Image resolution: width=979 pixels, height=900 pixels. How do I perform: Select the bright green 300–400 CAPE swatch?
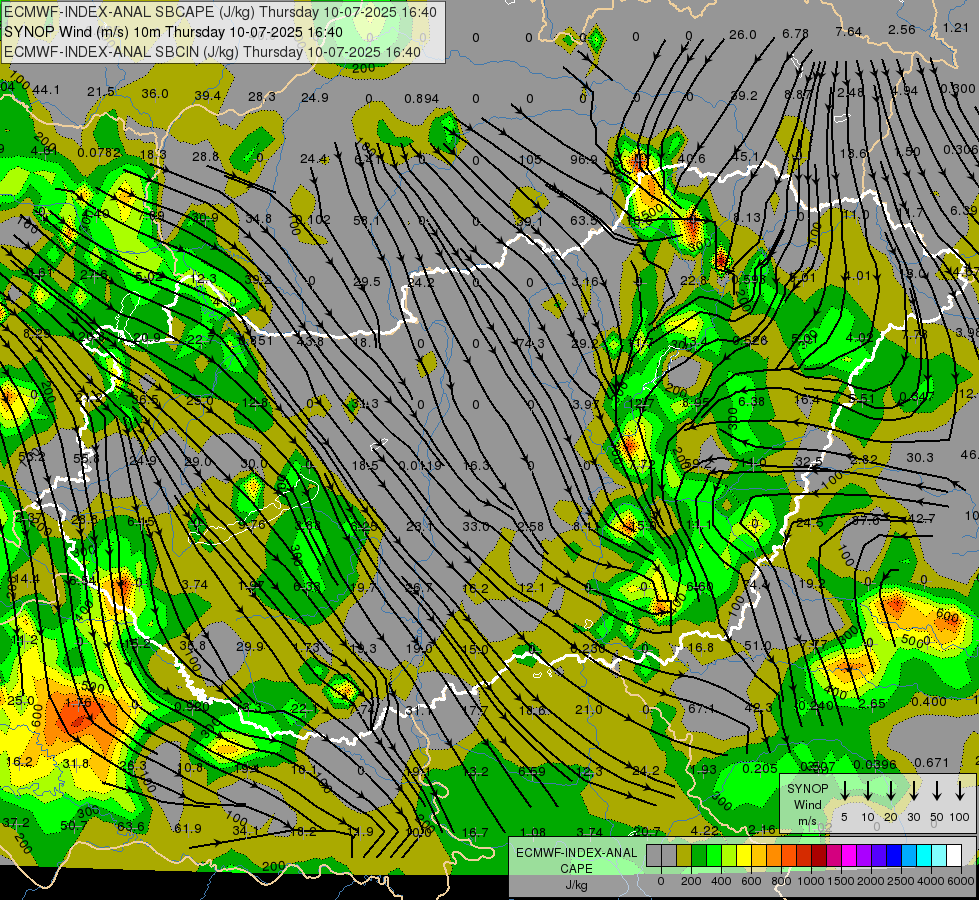(x=714, y=856)
